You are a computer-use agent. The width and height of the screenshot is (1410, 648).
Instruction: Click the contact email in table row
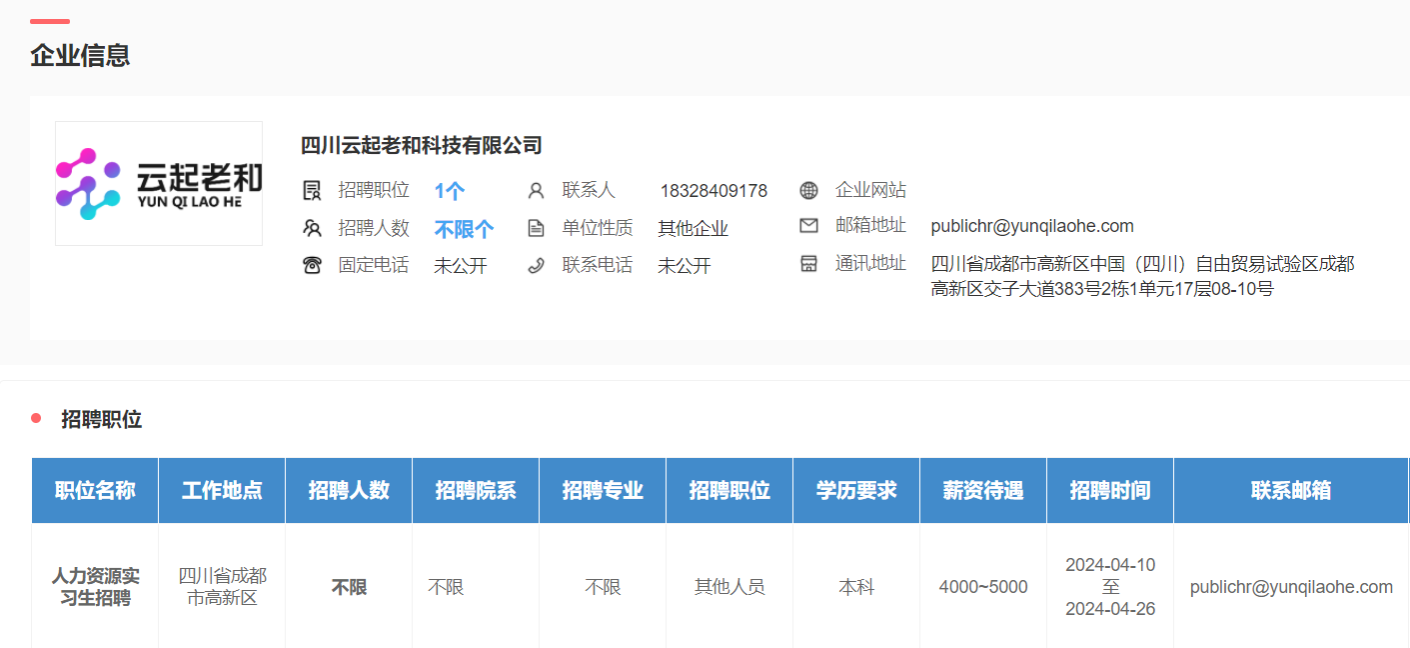pos(1291,587)
